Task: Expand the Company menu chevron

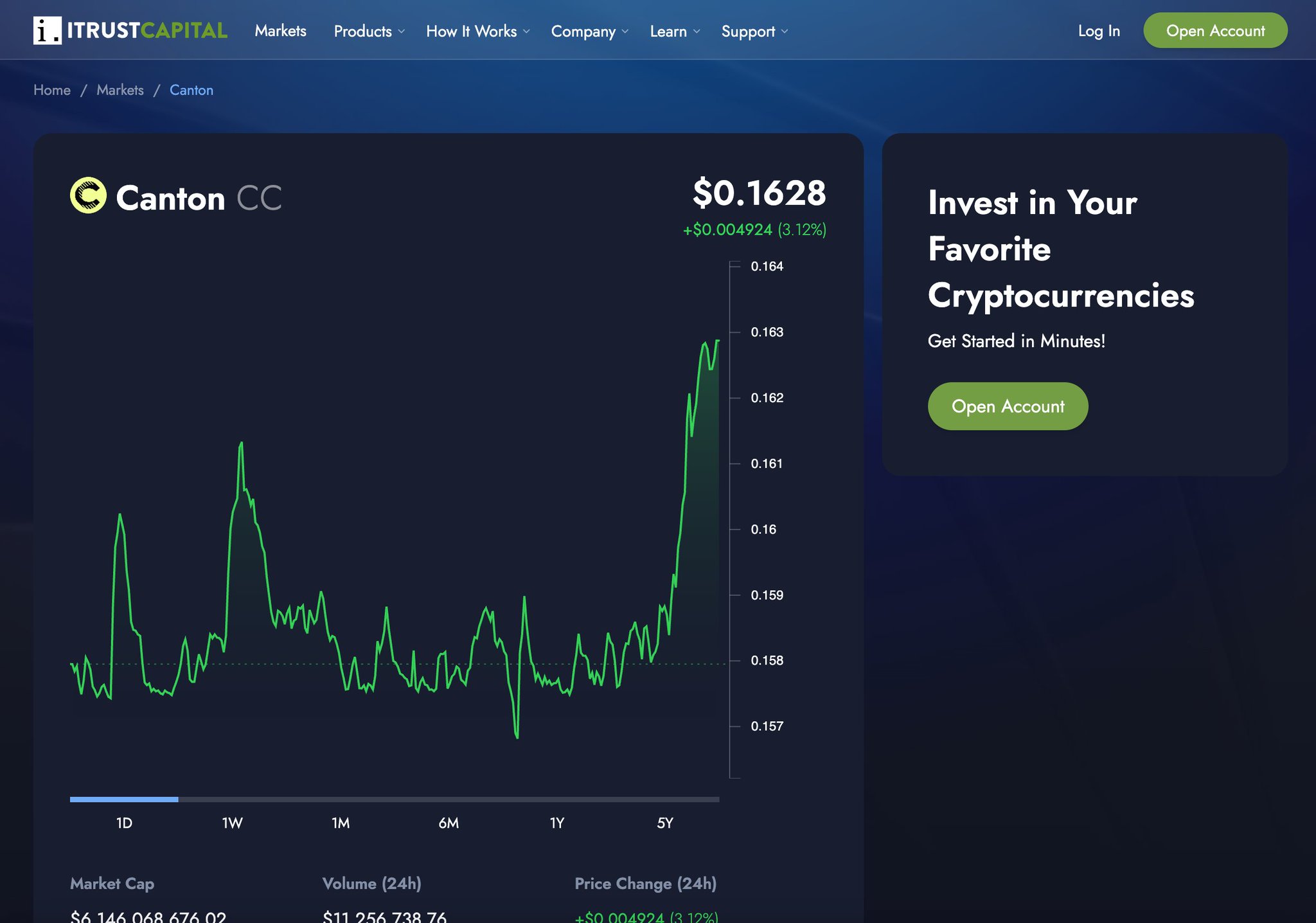Action: coord(625,31)
